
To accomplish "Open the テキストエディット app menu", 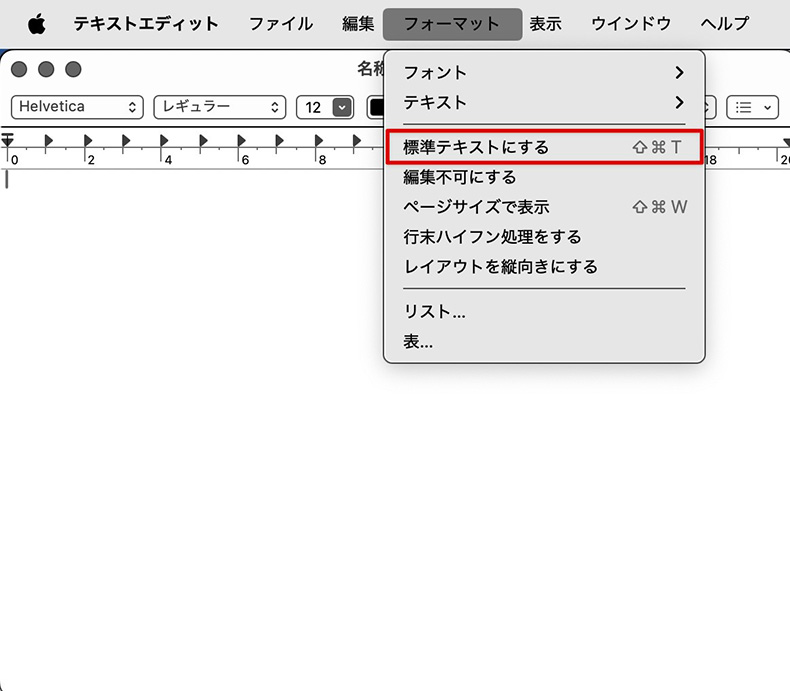I will (x=146, y=24).
